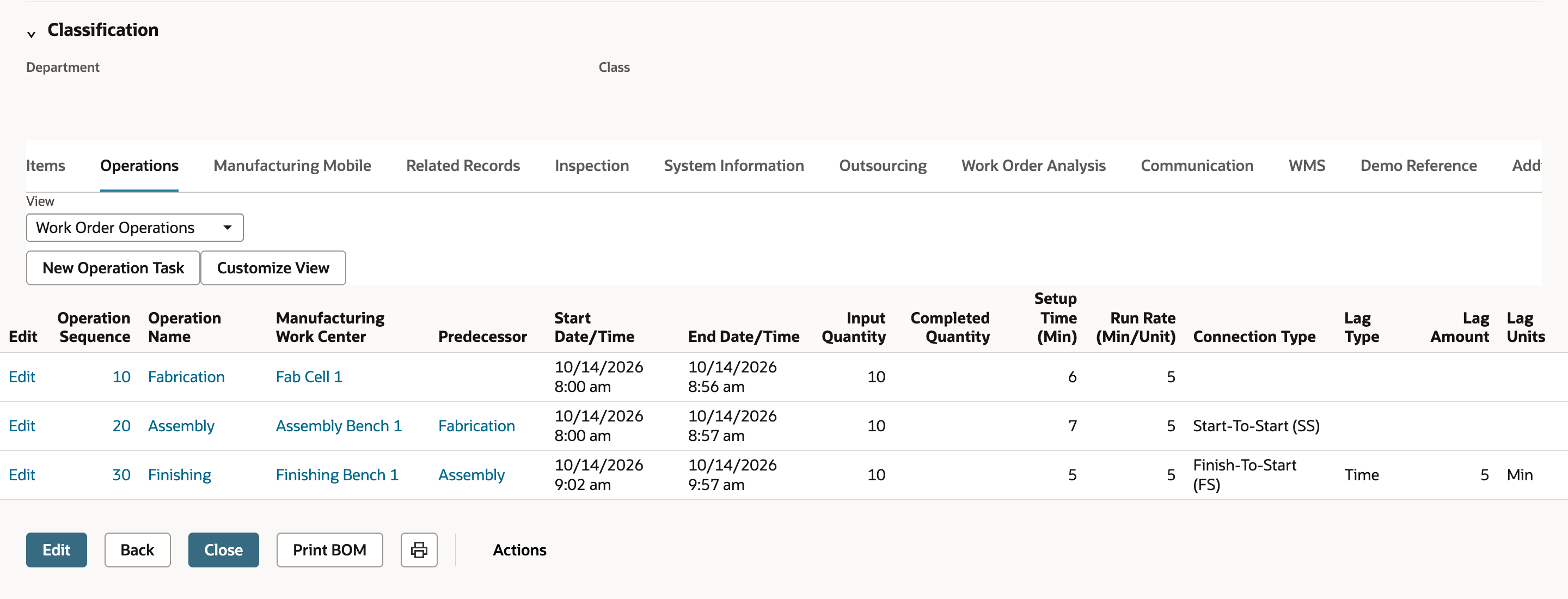The image size is (1568, 599).
Task: Click the Time lag type cell
Action: (1362, 475)
